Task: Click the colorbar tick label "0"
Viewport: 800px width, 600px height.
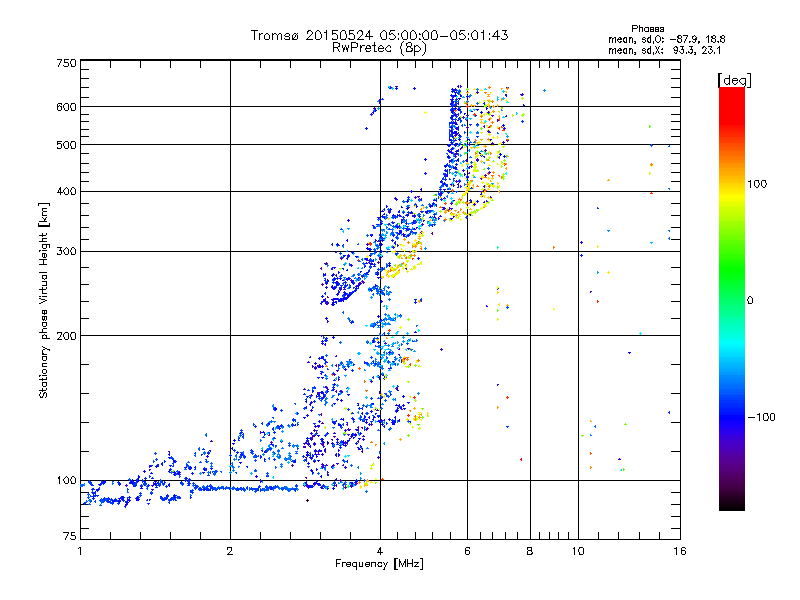Action: [750, 301]
